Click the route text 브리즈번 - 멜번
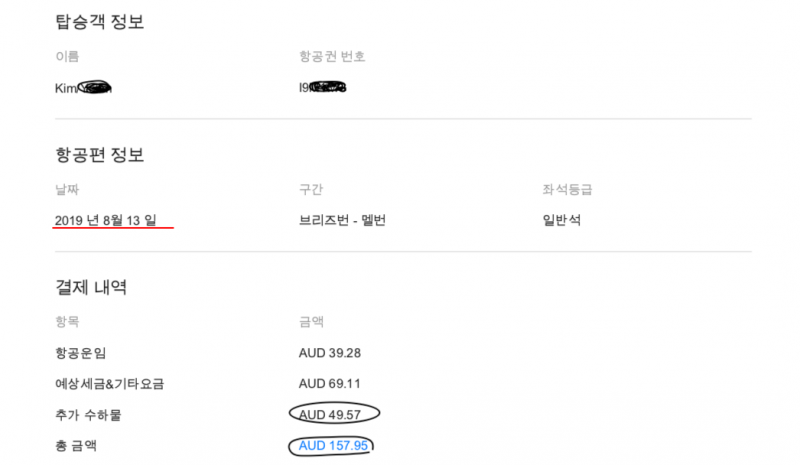The width and height of the screenshot is (800, 465). tap(342, 220)
